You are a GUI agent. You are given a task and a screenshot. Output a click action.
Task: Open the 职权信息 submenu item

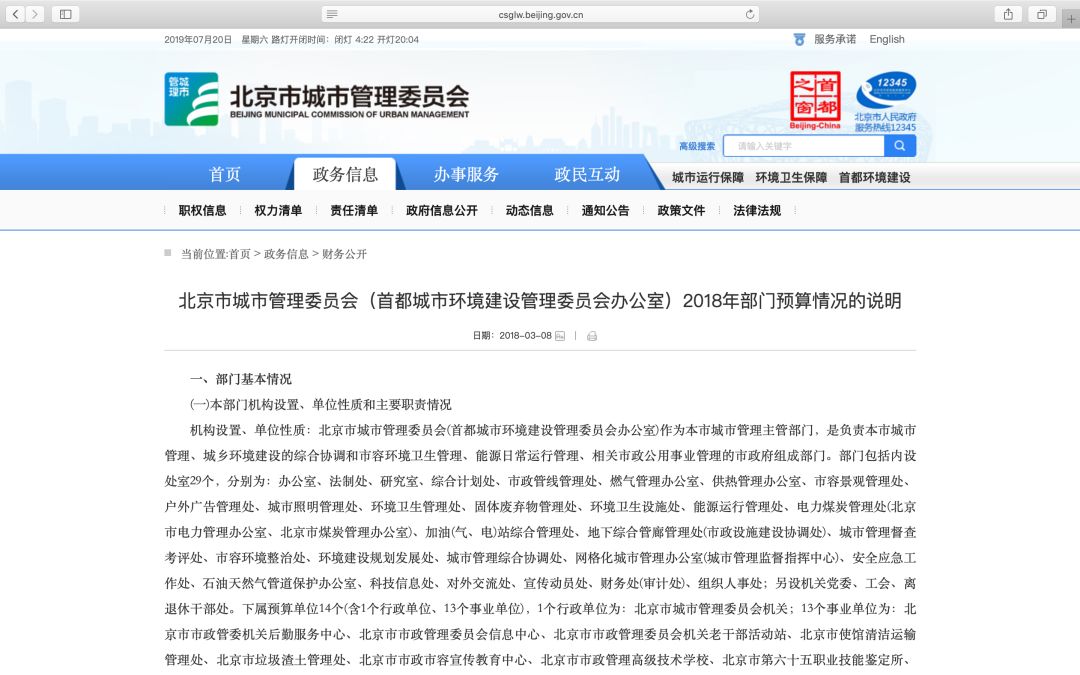click(x=202, y=211)
